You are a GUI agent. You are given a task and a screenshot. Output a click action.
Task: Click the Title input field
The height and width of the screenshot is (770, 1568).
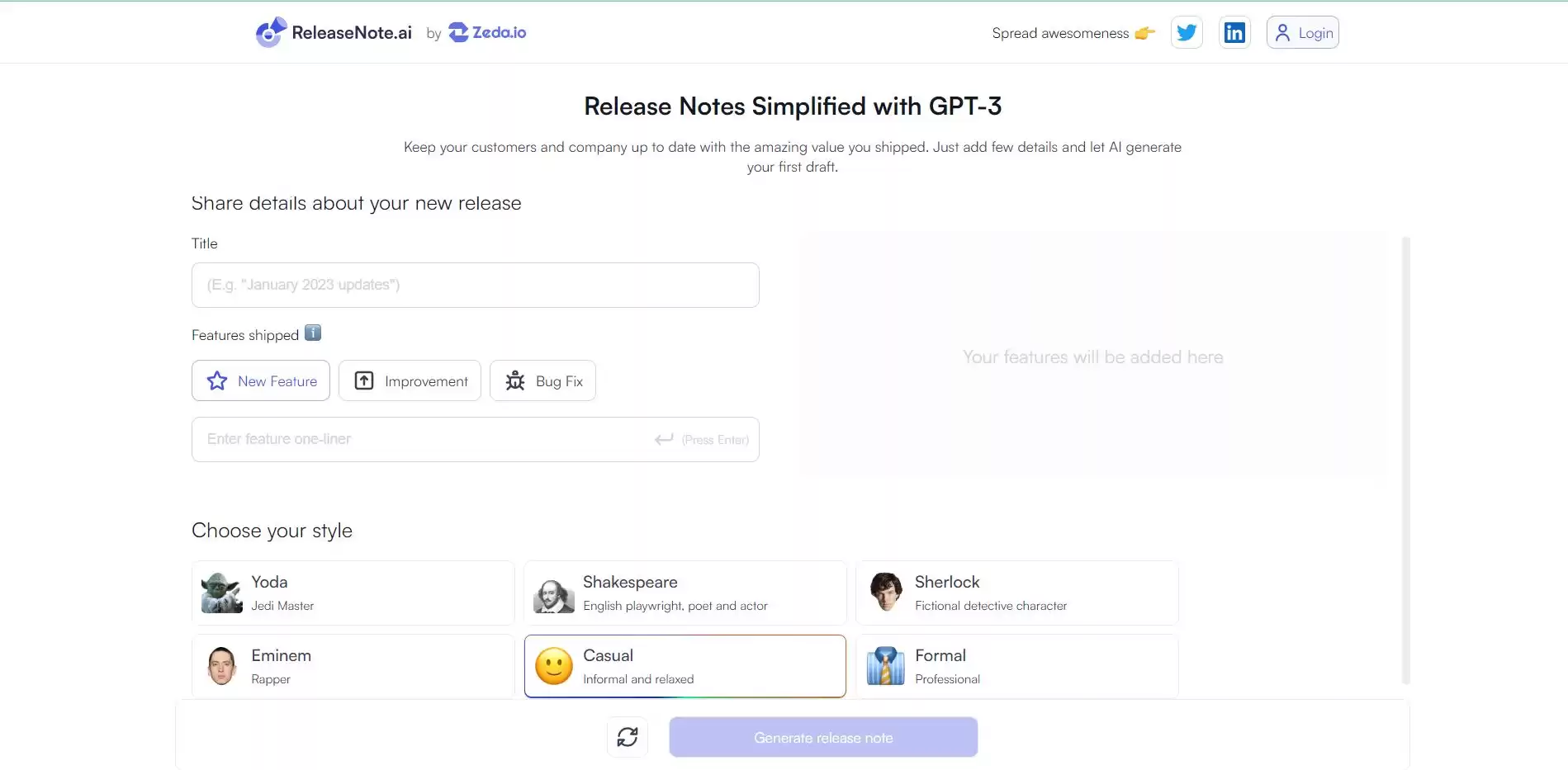point(474,285)
